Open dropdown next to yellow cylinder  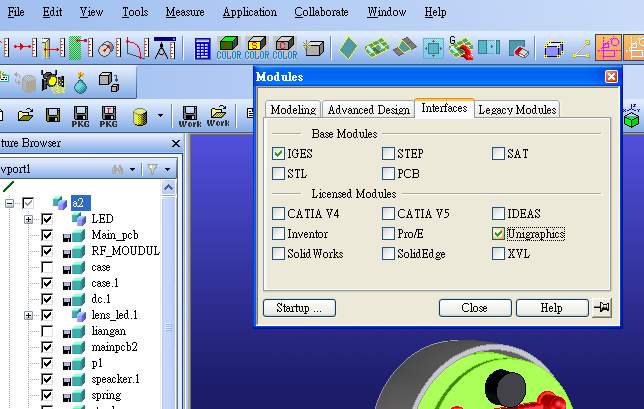coord(161,116)
